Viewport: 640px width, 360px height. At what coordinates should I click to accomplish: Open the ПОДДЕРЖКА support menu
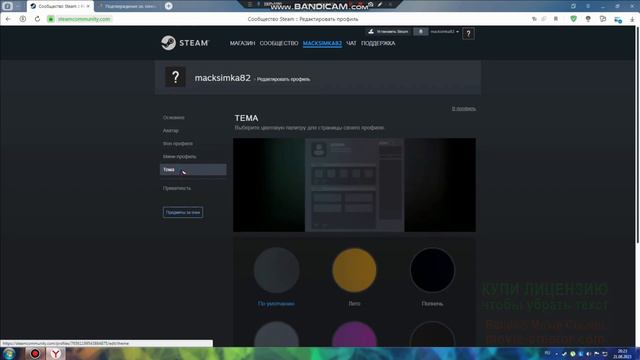[x=378, y=43]
